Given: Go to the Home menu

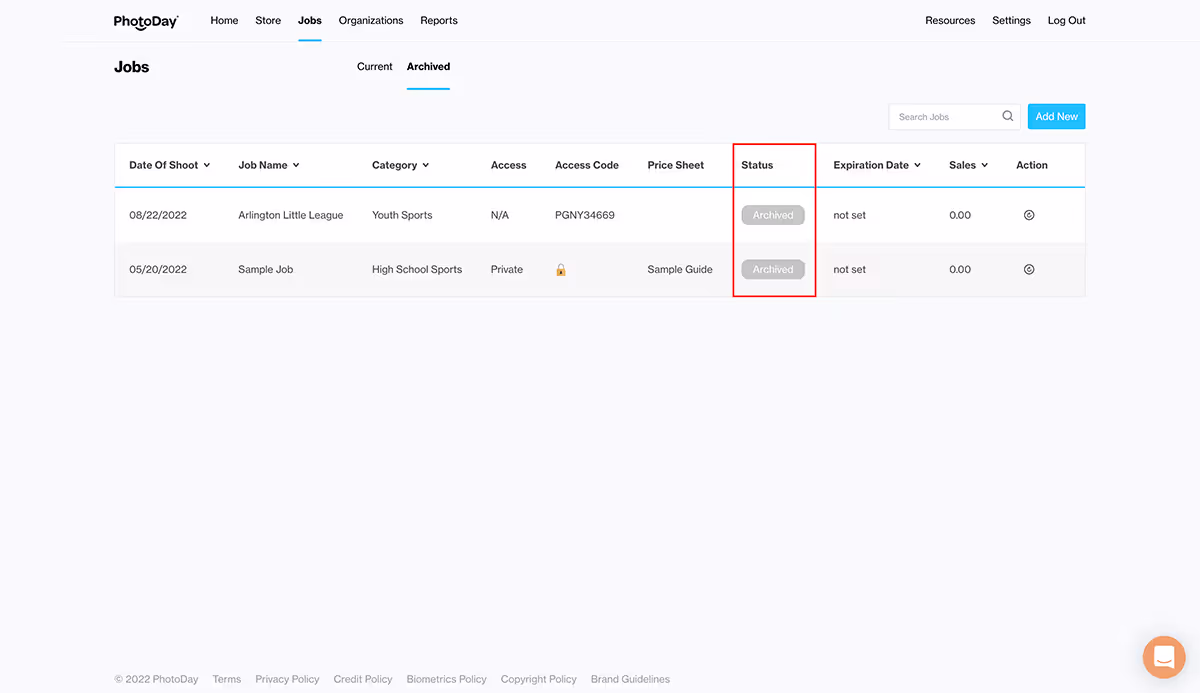Looking at the screenshot, I should (224, 20).
